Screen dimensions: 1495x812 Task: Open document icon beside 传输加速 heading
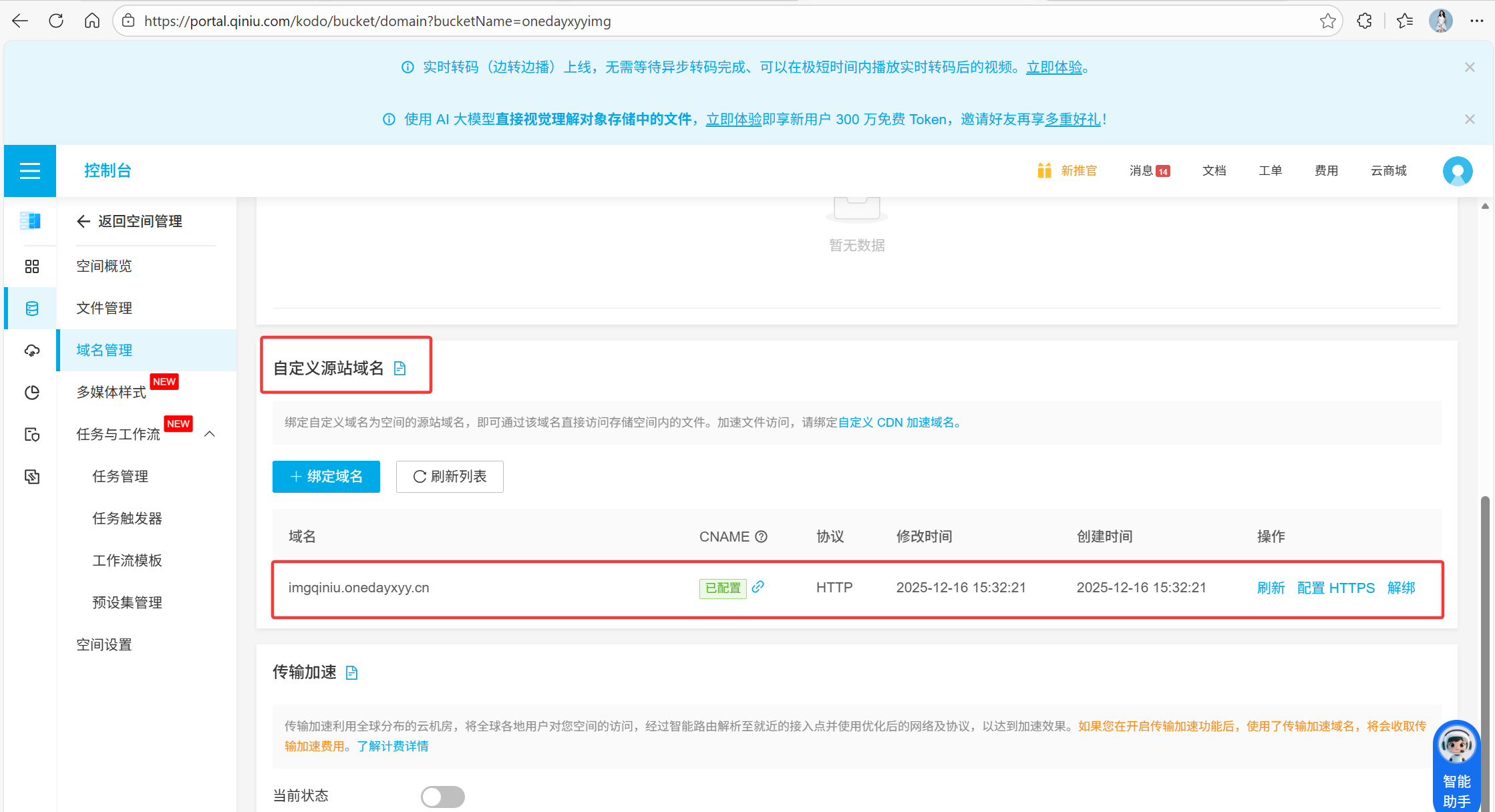[351, 672]
